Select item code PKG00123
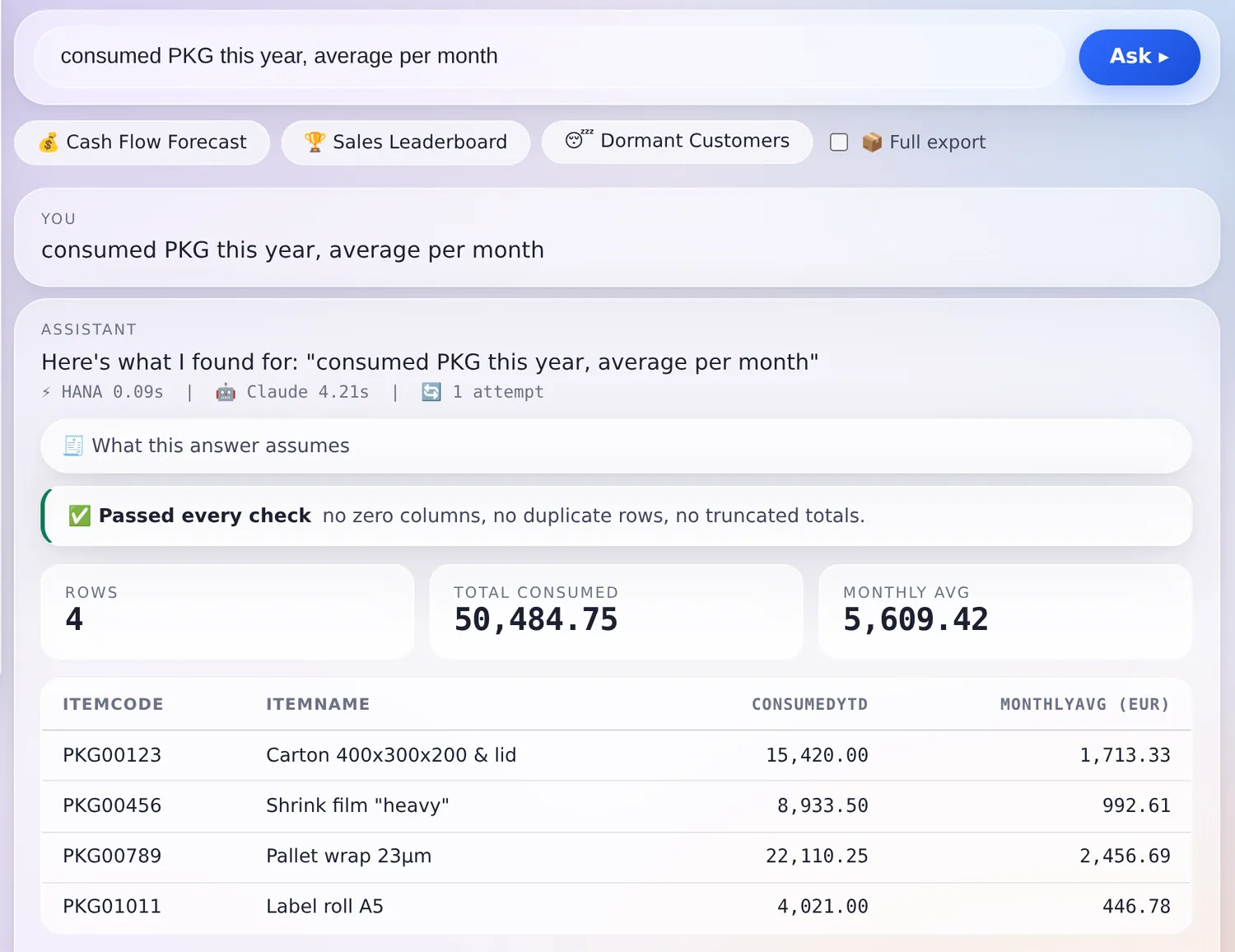This screenshot has width=1235, height=952. pyautogui.click(x=112, y=755)
